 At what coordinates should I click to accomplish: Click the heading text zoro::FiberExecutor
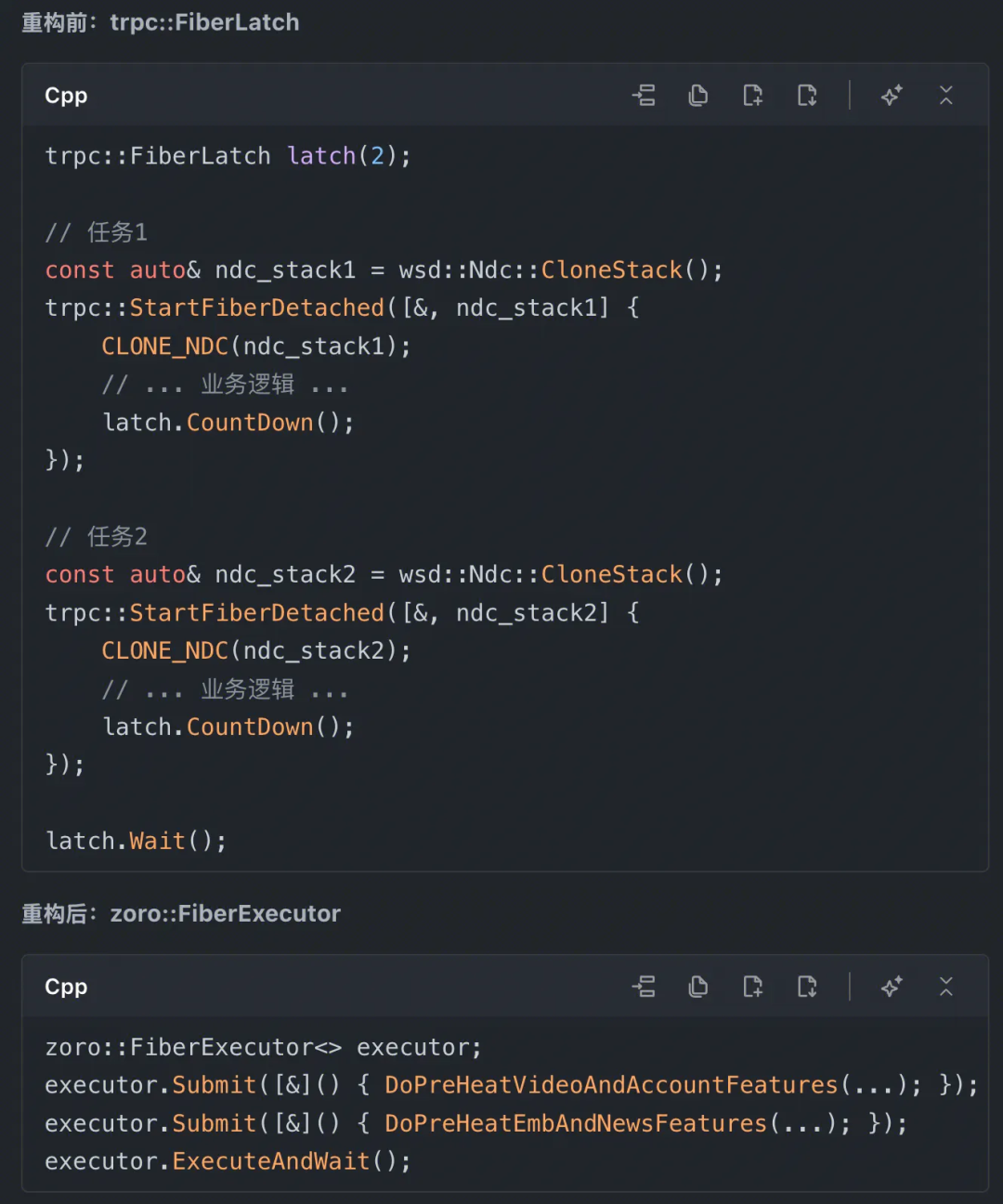pos(226,914)
